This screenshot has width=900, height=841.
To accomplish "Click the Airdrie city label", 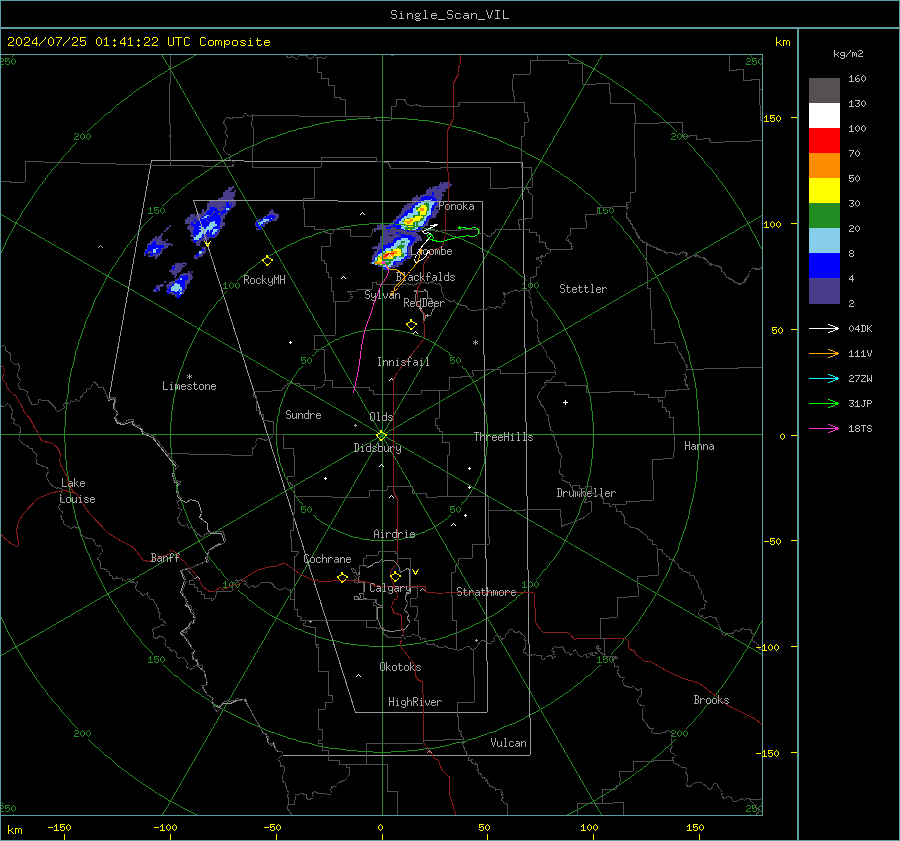I will (x=394, y=534).
